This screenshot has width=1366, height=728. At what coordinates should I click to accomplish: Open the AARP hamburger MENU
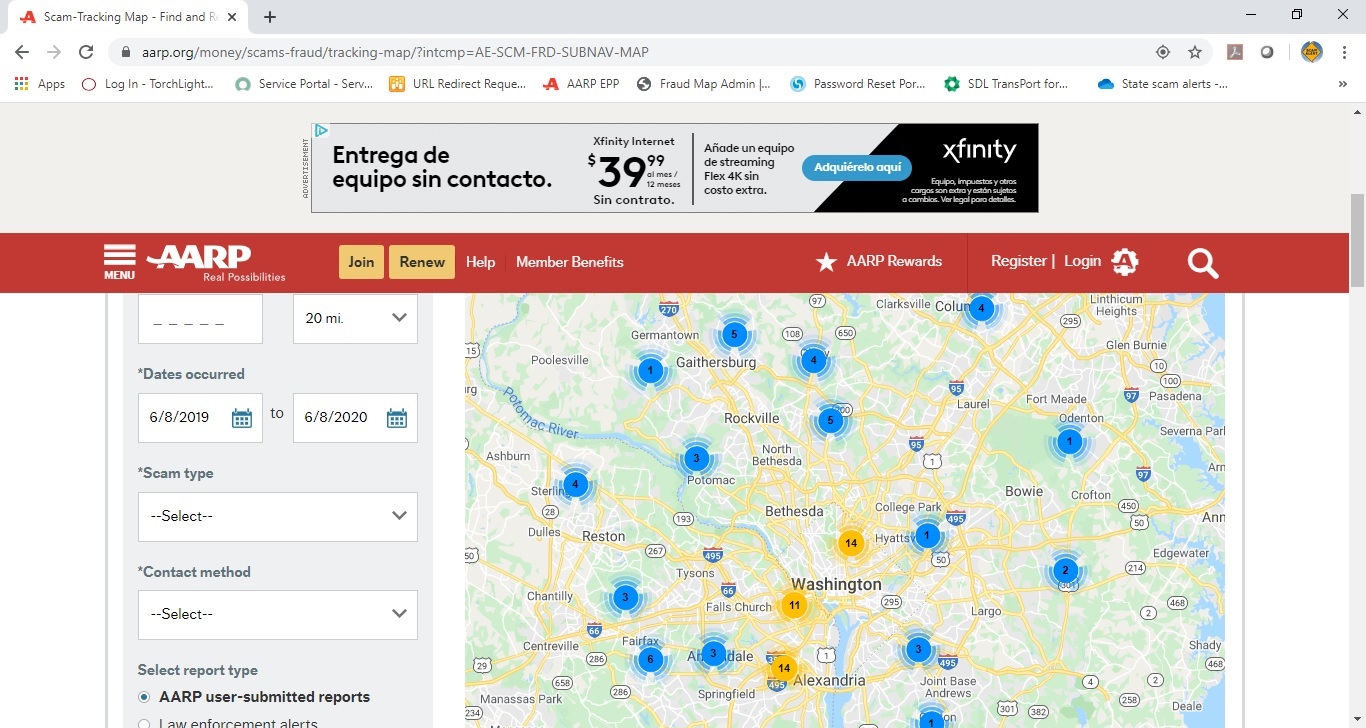point(119,262)
